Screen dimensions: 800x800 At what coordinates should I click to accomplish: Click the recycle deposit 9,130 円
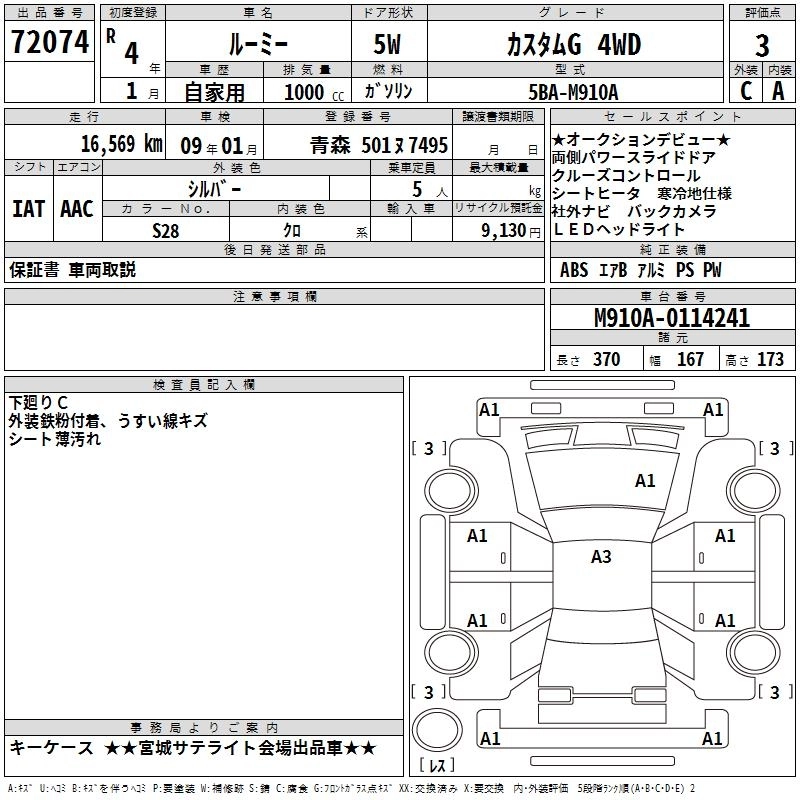pyautogui.click(x=511, y=231)
